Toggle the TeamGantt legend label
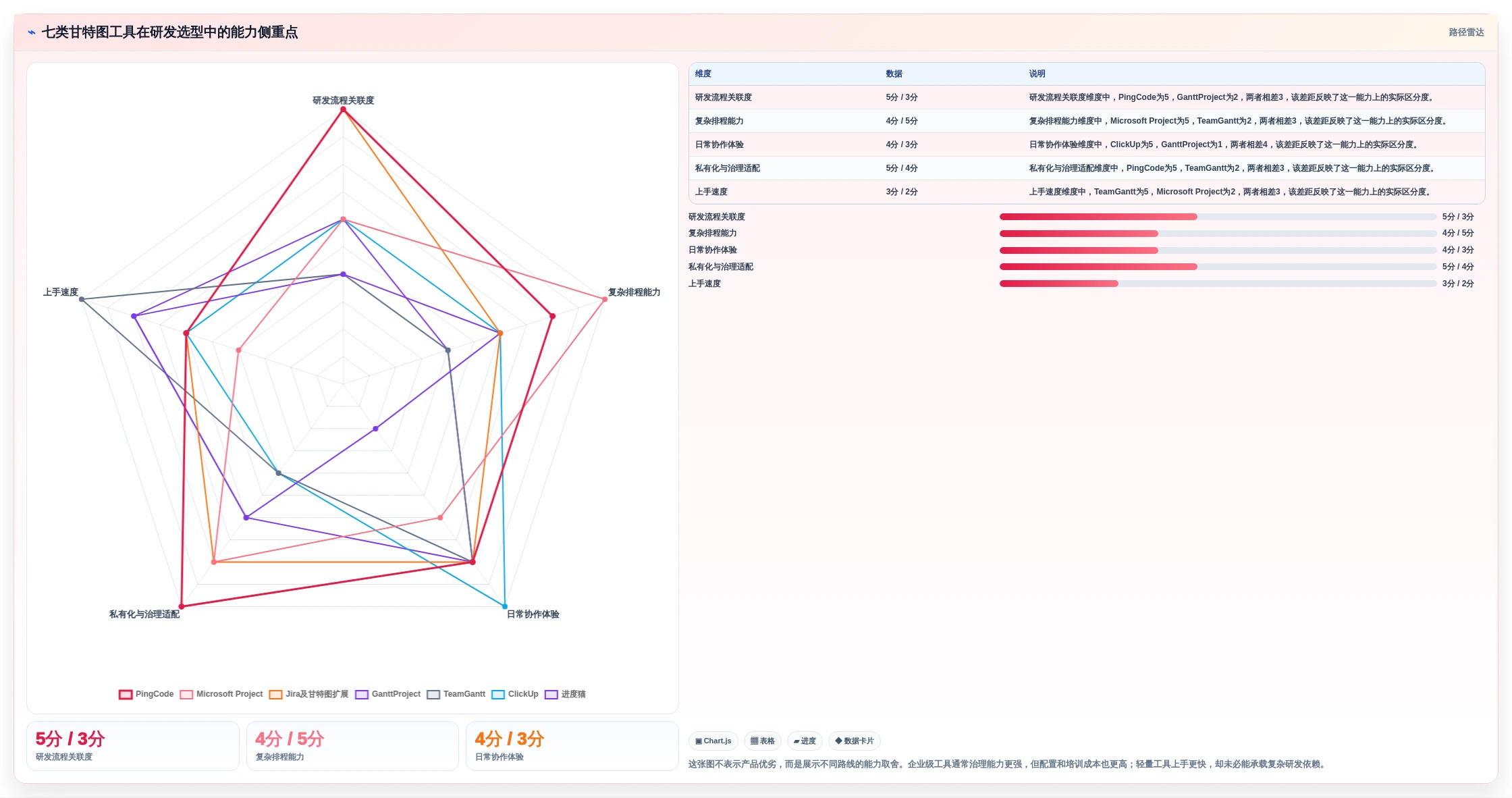This screenshot has width=1512, height=798. [x=464, y=694]
